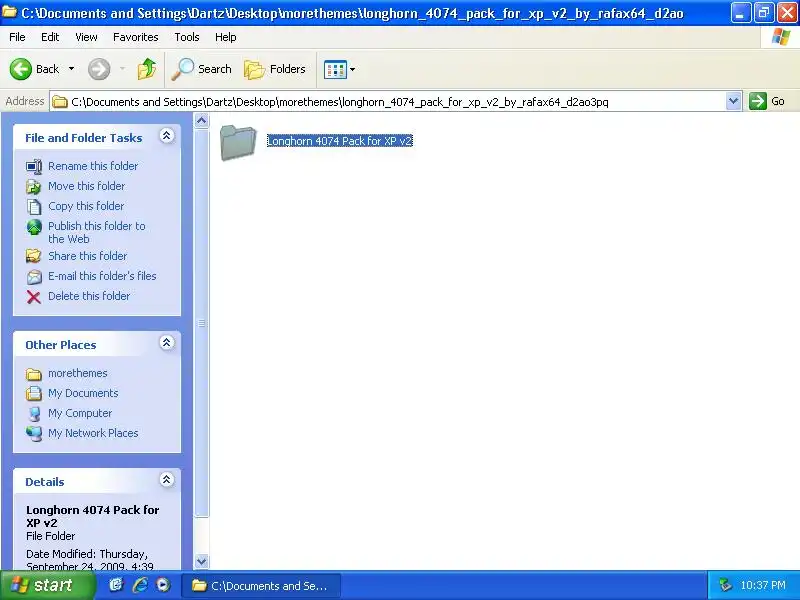Click the morethemes folder icon

tap(34, 374)
